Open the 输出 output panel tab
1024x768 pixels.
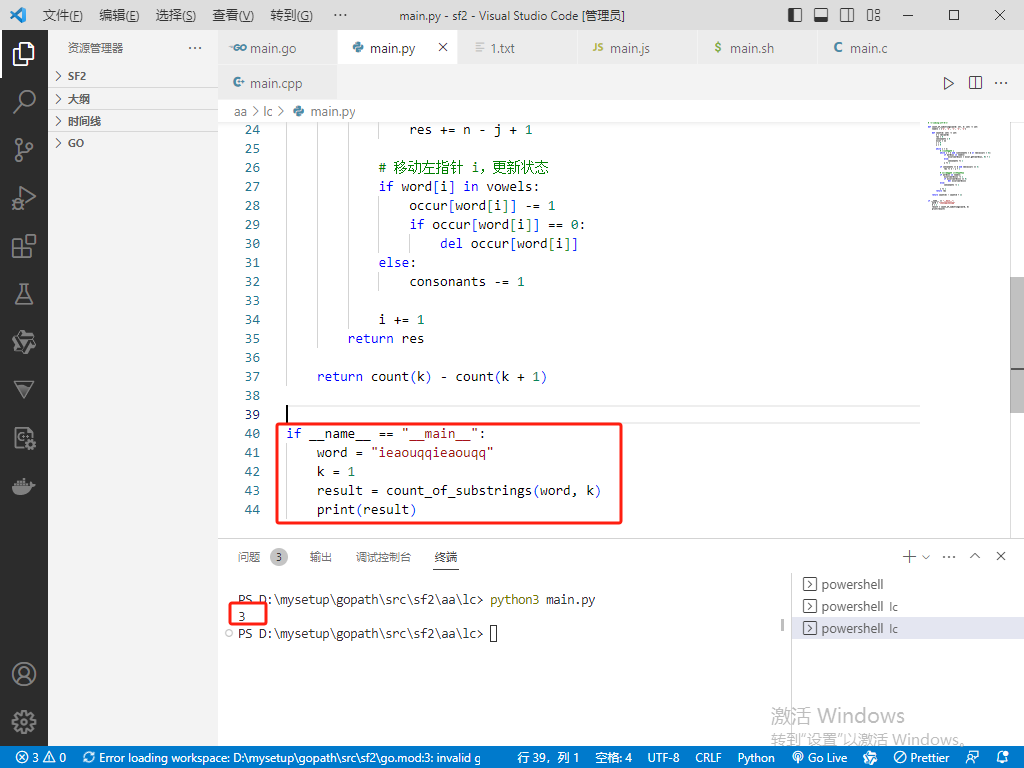320,557
